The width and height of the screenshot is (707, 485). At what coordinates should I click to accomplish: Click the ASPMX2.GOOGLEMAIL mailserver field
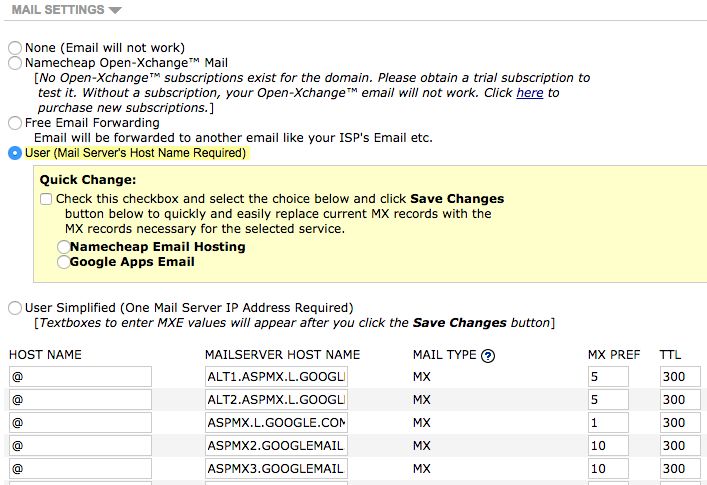pos(276,446)
